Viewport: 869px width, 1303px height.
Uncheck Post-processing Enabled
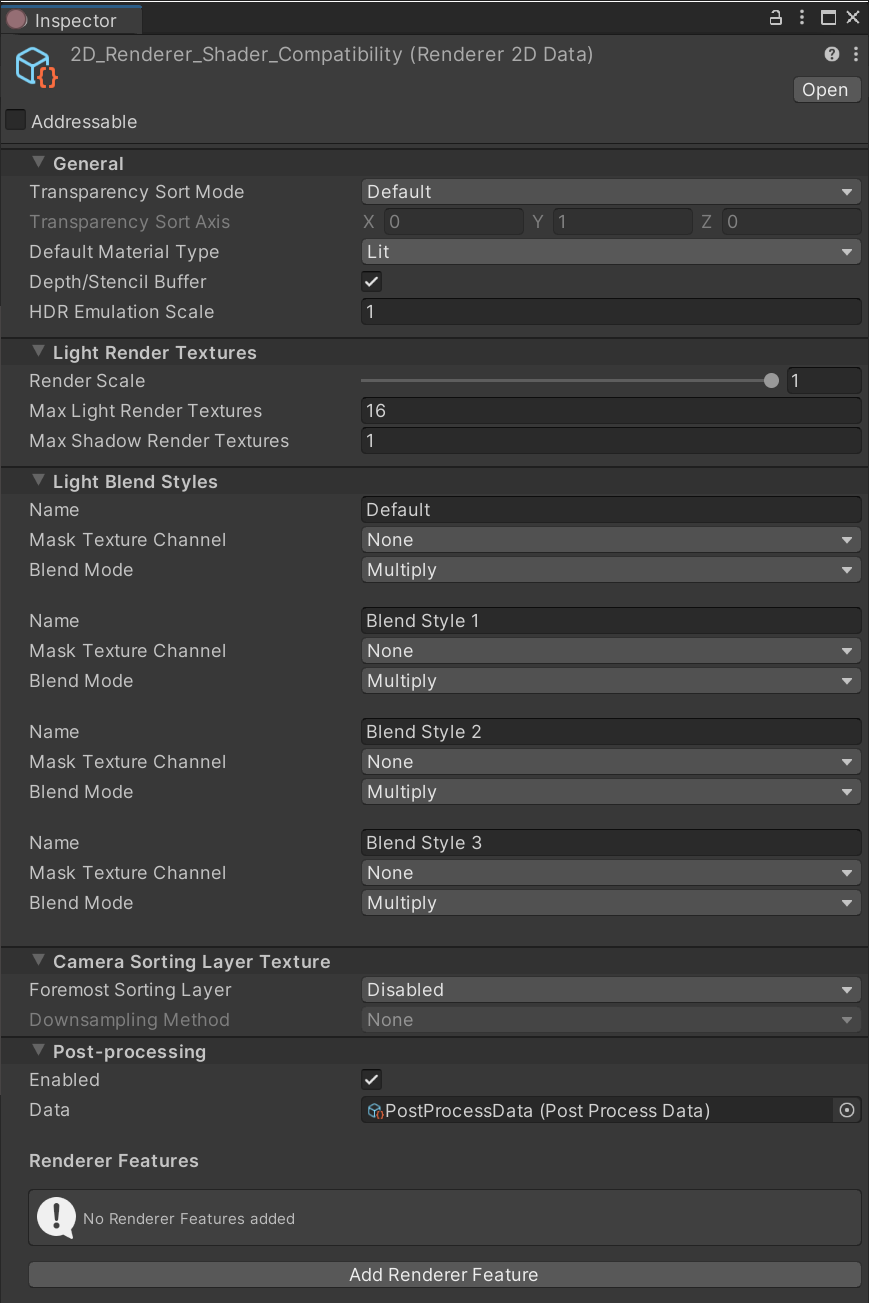pyautogui.click(x=371, y=1079)
